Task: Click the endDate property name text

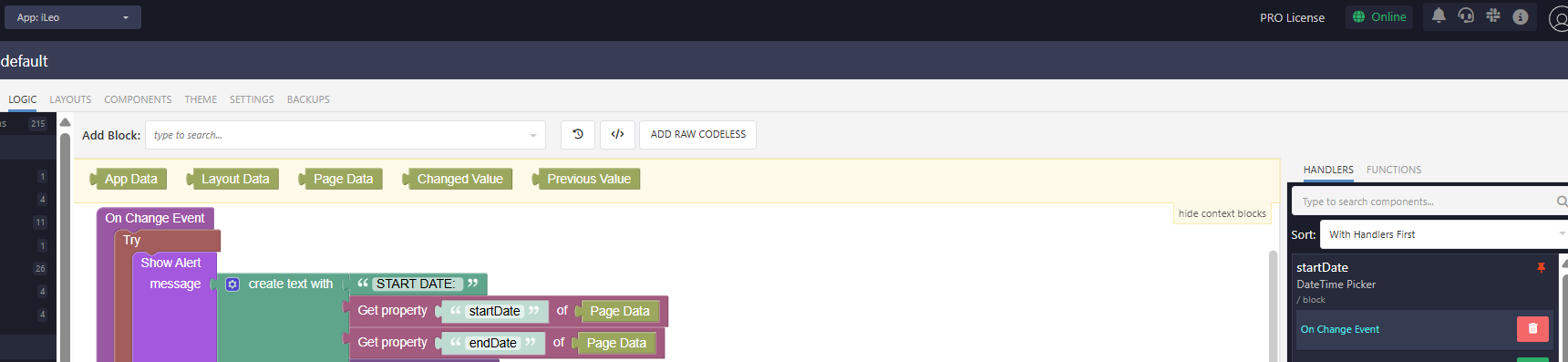Action: coord(492,343)
